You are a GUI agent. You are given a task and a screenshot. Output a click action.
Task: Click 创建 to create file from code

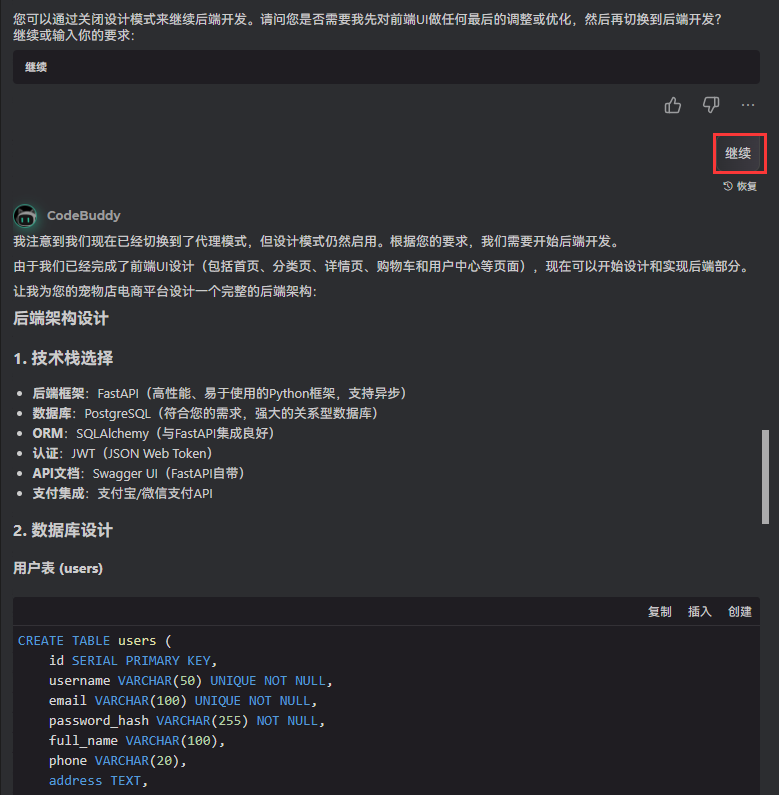pos(740,612)
